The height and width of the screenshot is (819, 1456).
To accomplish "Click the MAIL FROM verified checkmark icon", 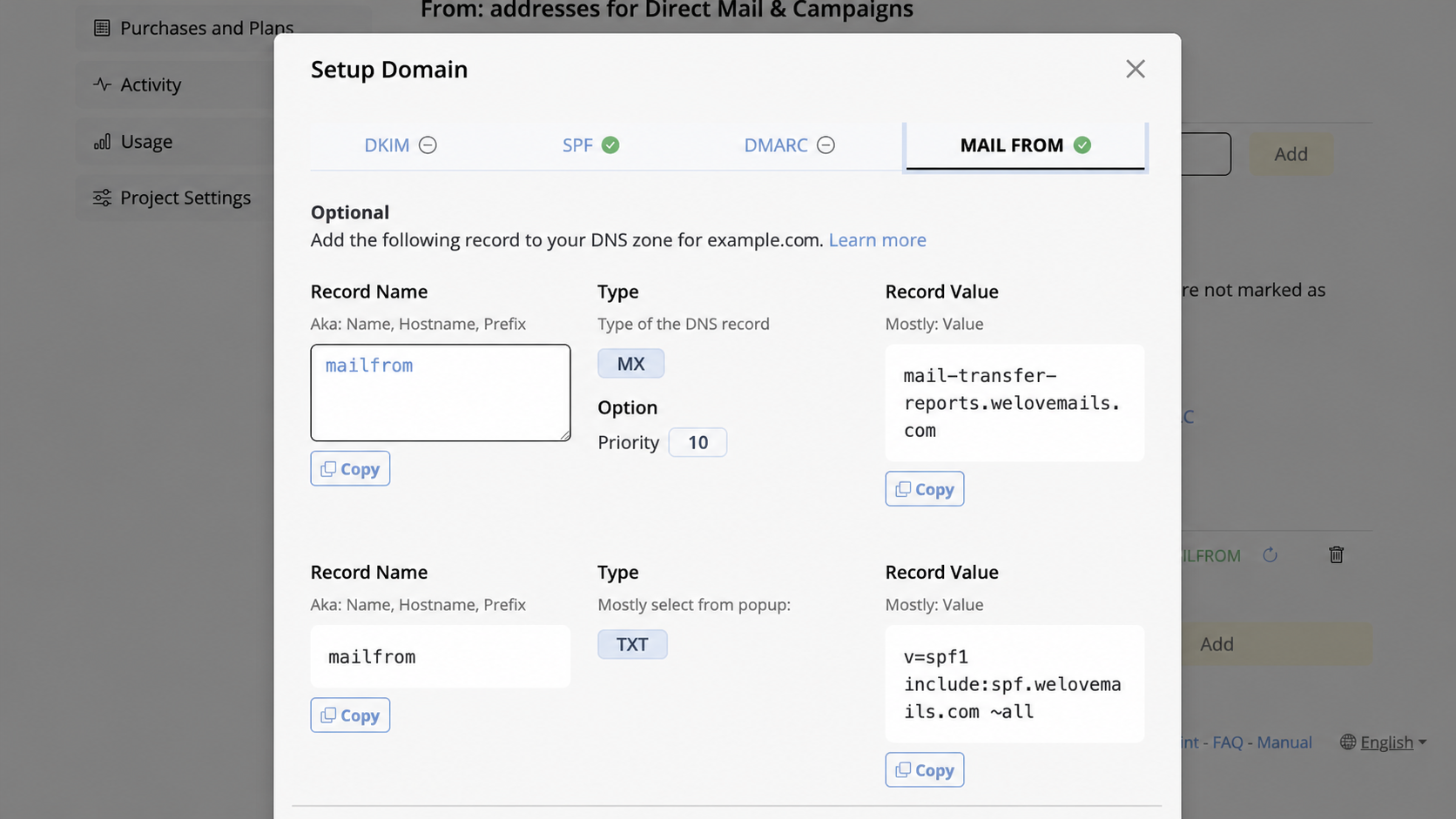I will click(x=1082, y=145).
